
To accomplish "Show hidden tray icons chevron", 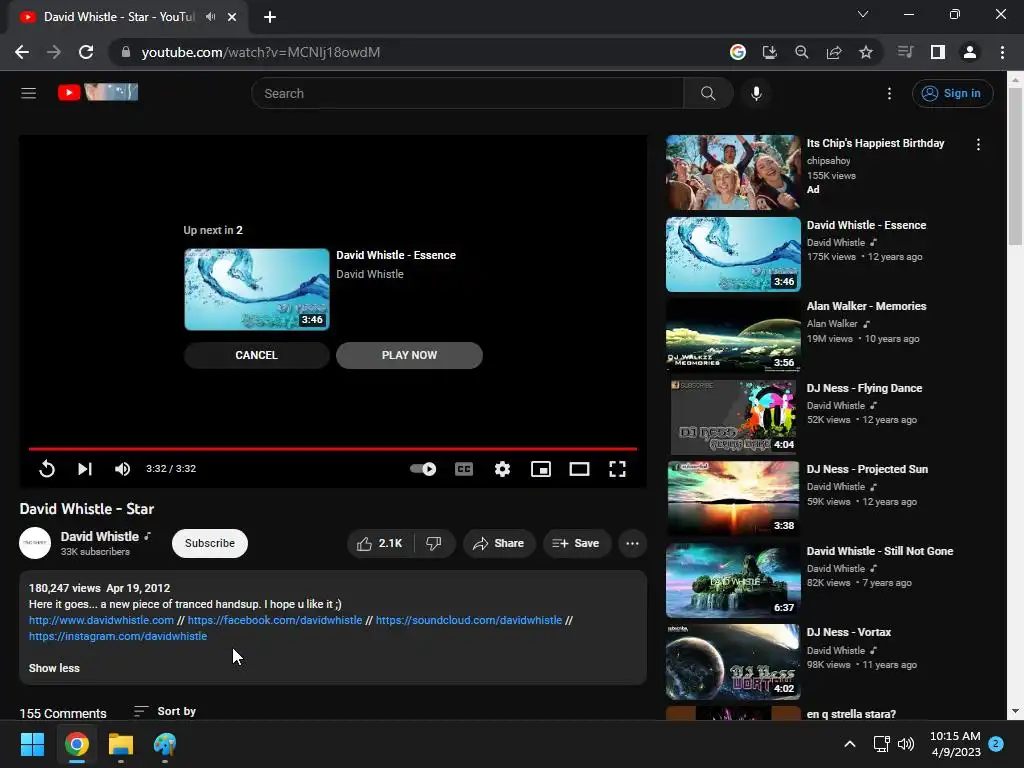I will 850,744.
